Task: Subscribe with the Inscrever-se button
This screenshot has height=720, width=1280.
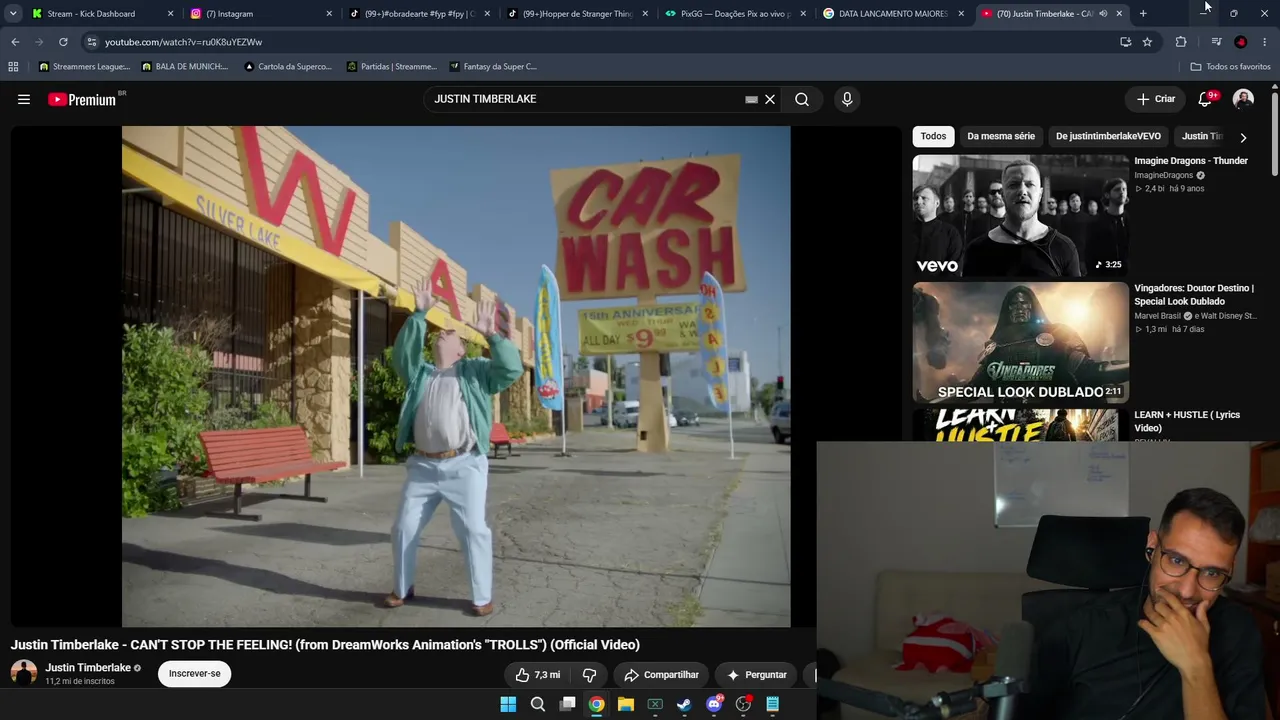Action: 195,674
